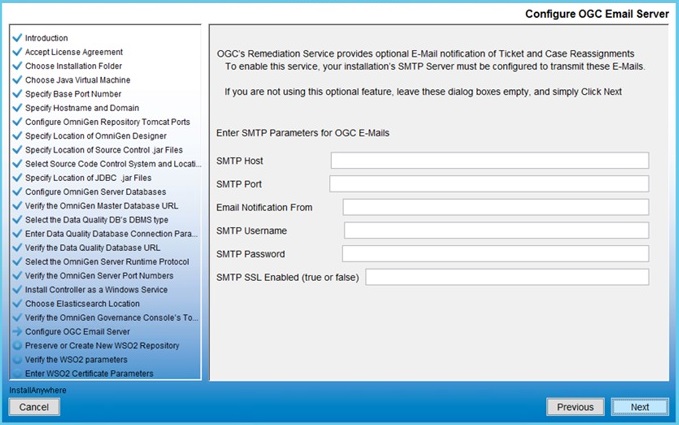Click the Configure OGC Email Server page title
679x425 pixels.
point(597,14)
